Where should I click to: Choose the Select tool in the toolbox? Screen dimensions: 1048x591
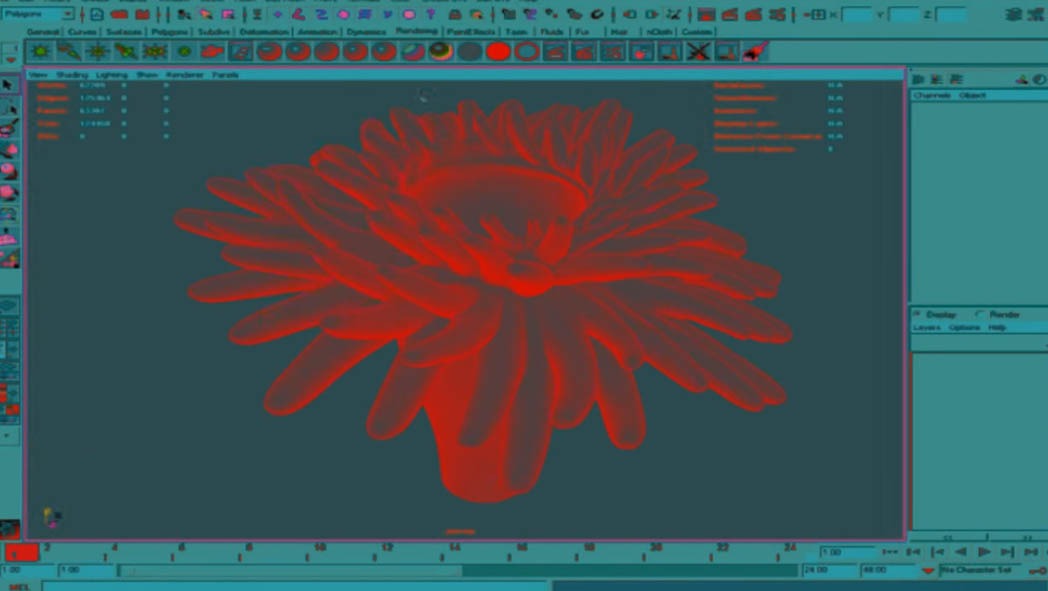pos(8,85)
